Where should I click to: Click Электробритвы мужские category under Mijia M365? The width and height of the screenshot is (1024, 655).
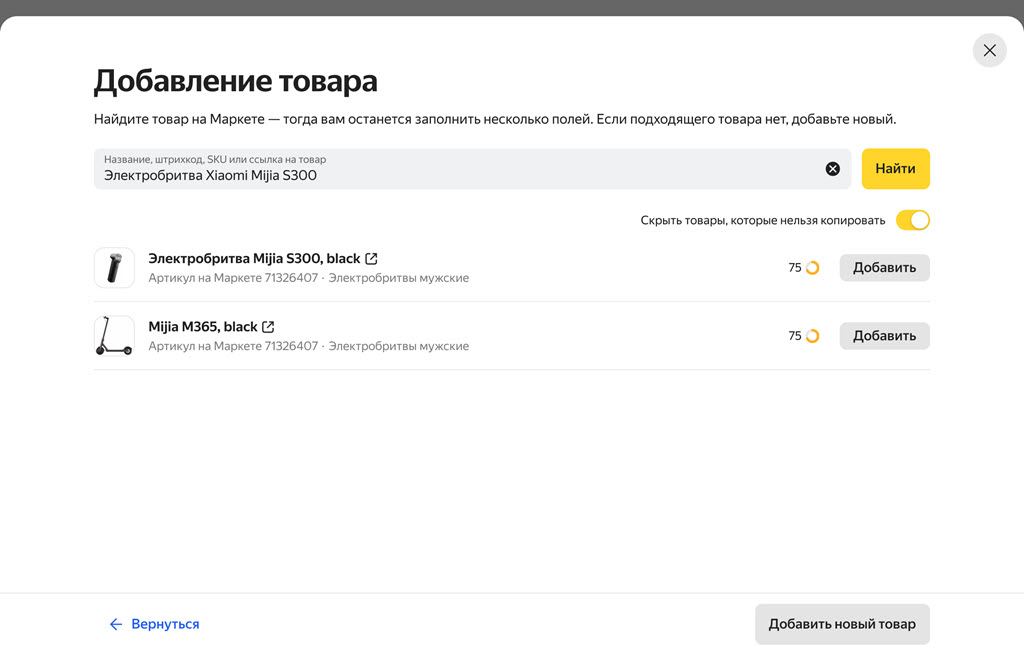point(398,346)
